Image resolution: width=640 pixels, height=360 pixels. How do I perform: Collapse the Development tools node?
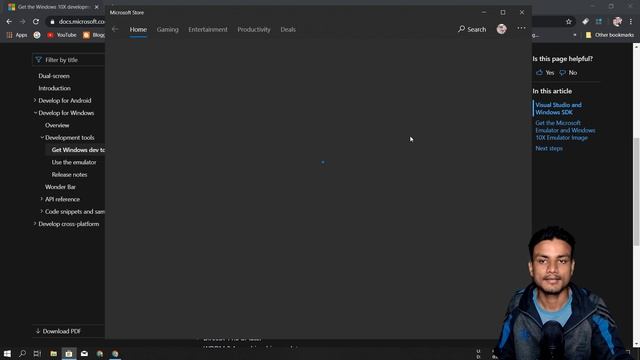[42, 138]
